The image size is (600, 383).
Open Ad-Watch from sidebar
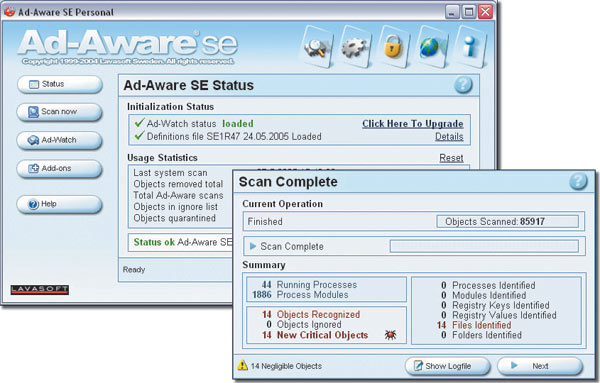[x=60, y=140]
